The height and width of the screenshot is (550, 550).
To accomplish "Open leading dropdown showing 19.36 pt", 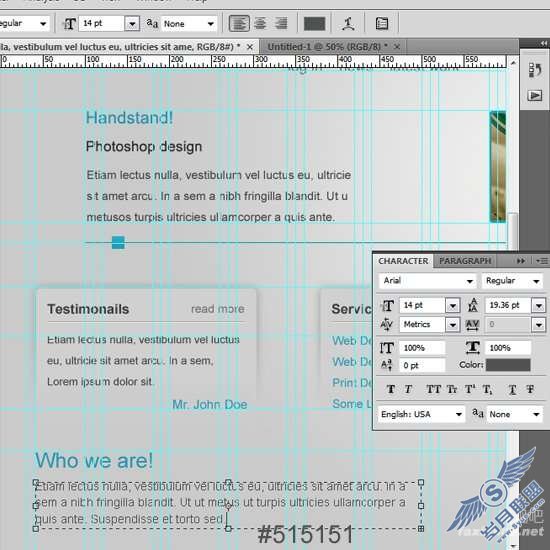I will click(x=538, y=306).
